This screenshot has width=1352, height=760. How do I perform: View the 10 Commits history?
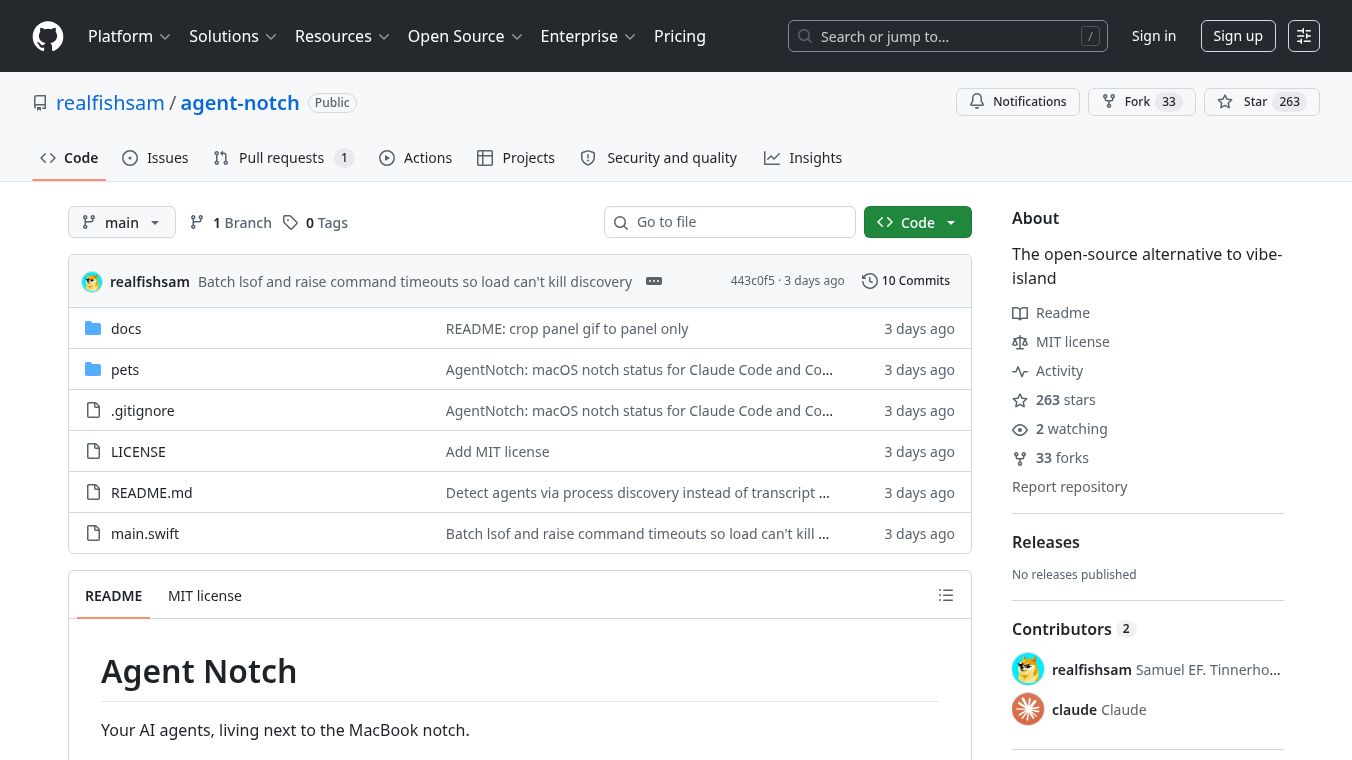click(x=906, y=281)
